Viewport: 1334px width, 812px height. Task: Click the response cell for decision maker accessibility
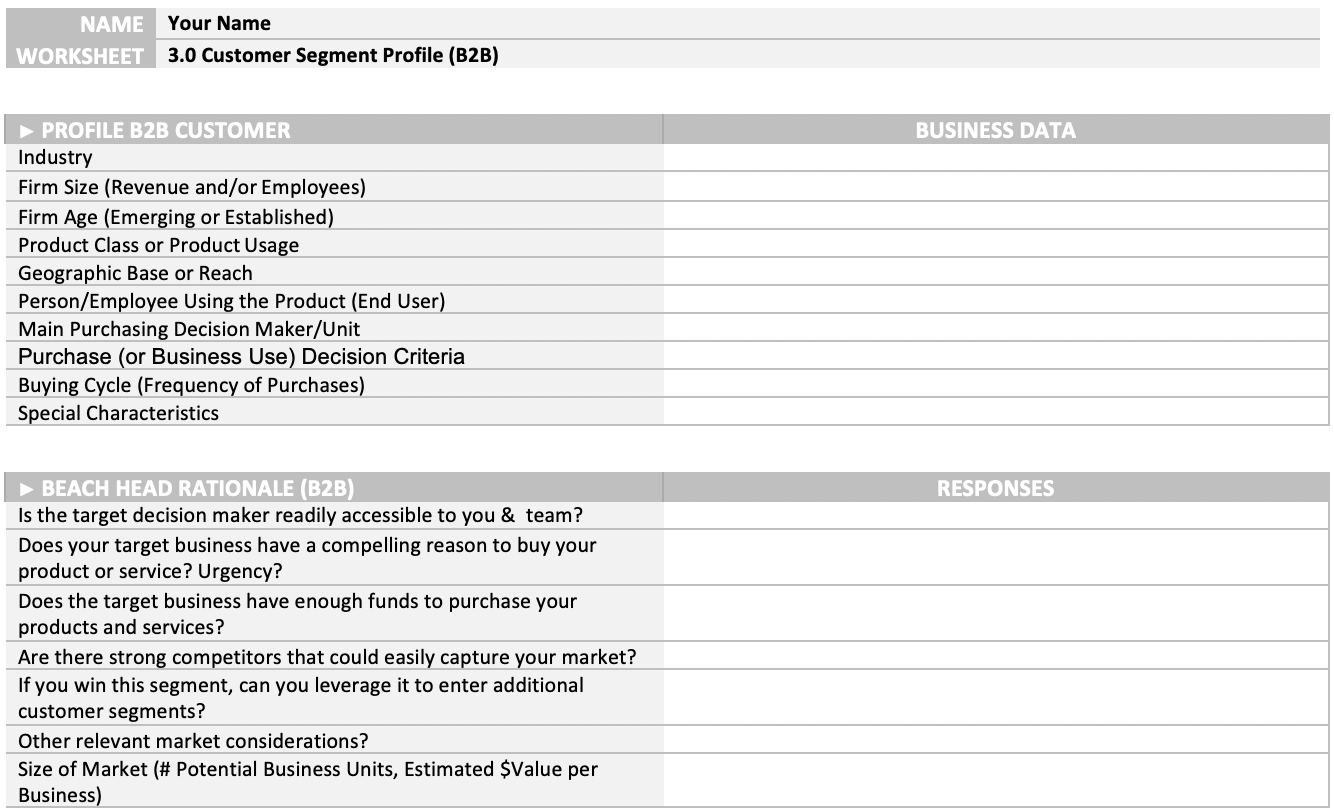click(995, 516)
